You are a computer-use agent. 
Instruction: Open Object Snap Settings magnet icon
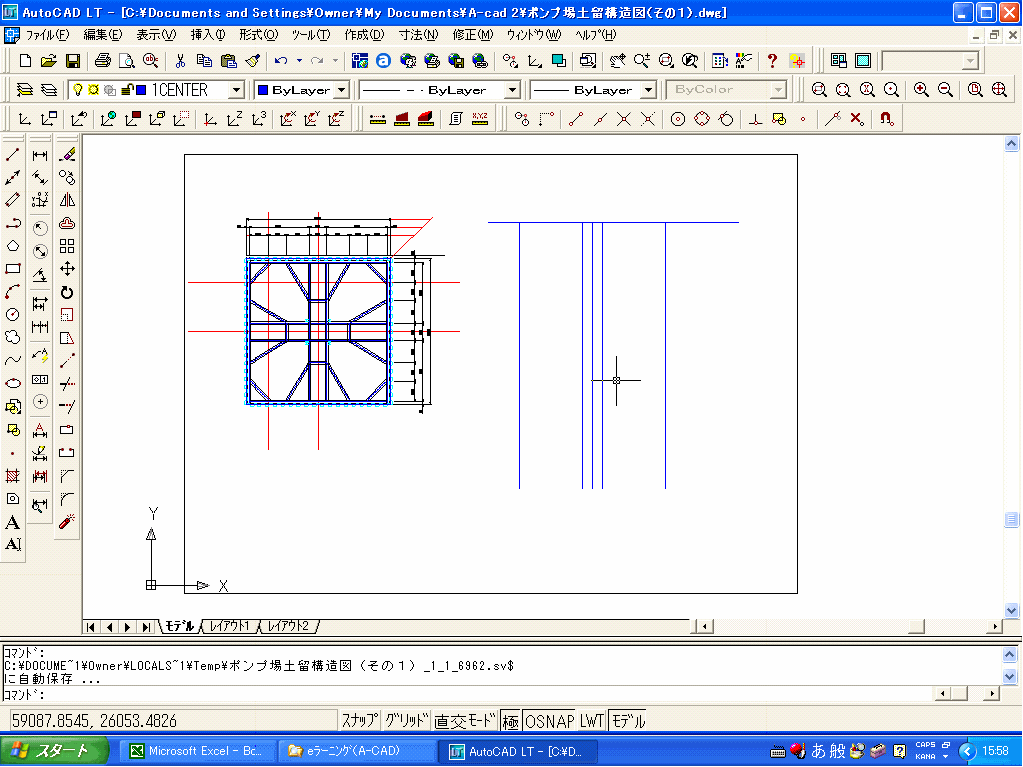coord(886,119)
